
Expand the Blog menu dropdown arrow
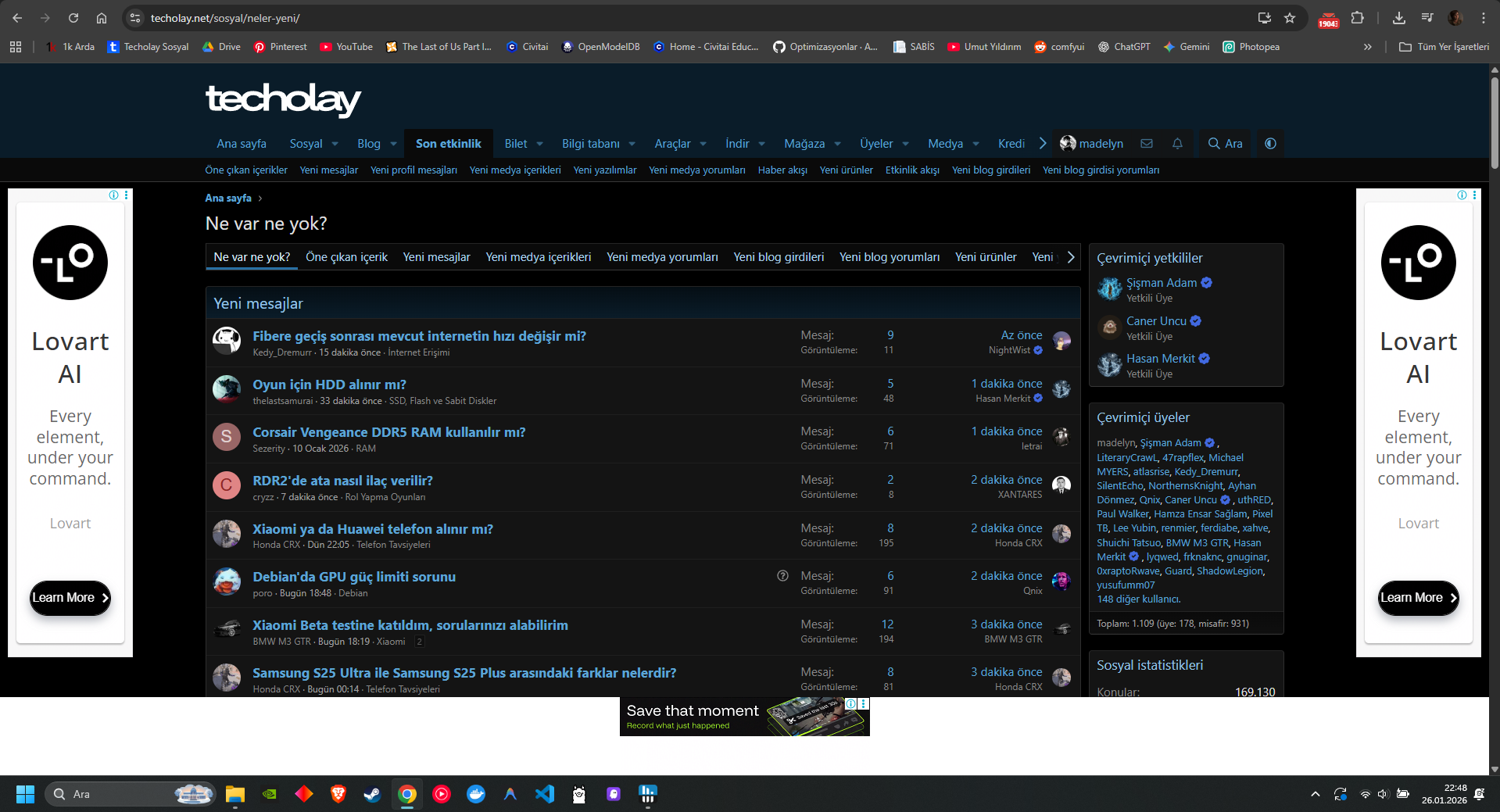(x=393, y=144)
